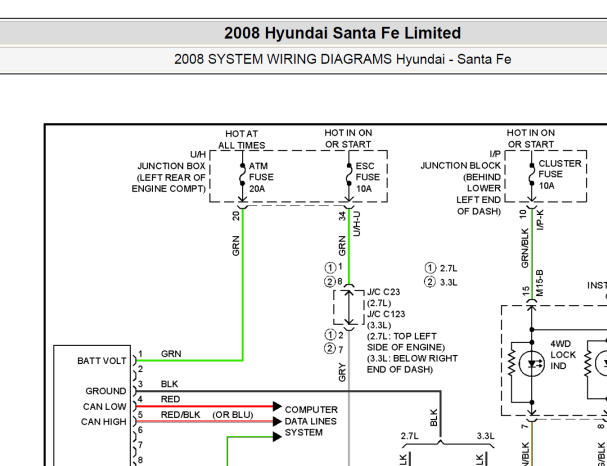607x466 pixels.
Task: Click the GRY wire label below the joint connector
Action: [x=342, y=372]
